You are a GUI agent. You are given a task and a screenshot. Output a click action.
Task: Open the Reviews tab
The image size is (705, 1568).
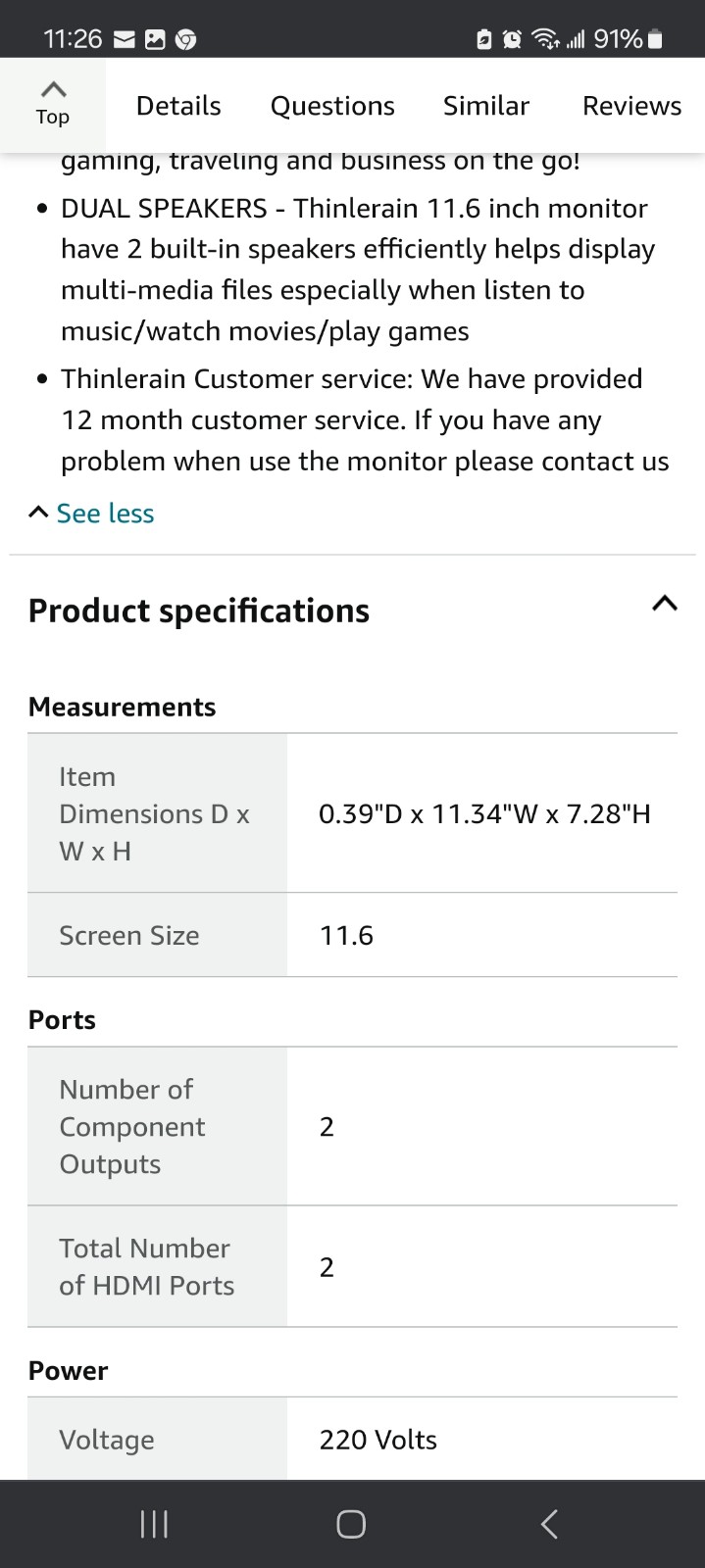tap(631, 106)
